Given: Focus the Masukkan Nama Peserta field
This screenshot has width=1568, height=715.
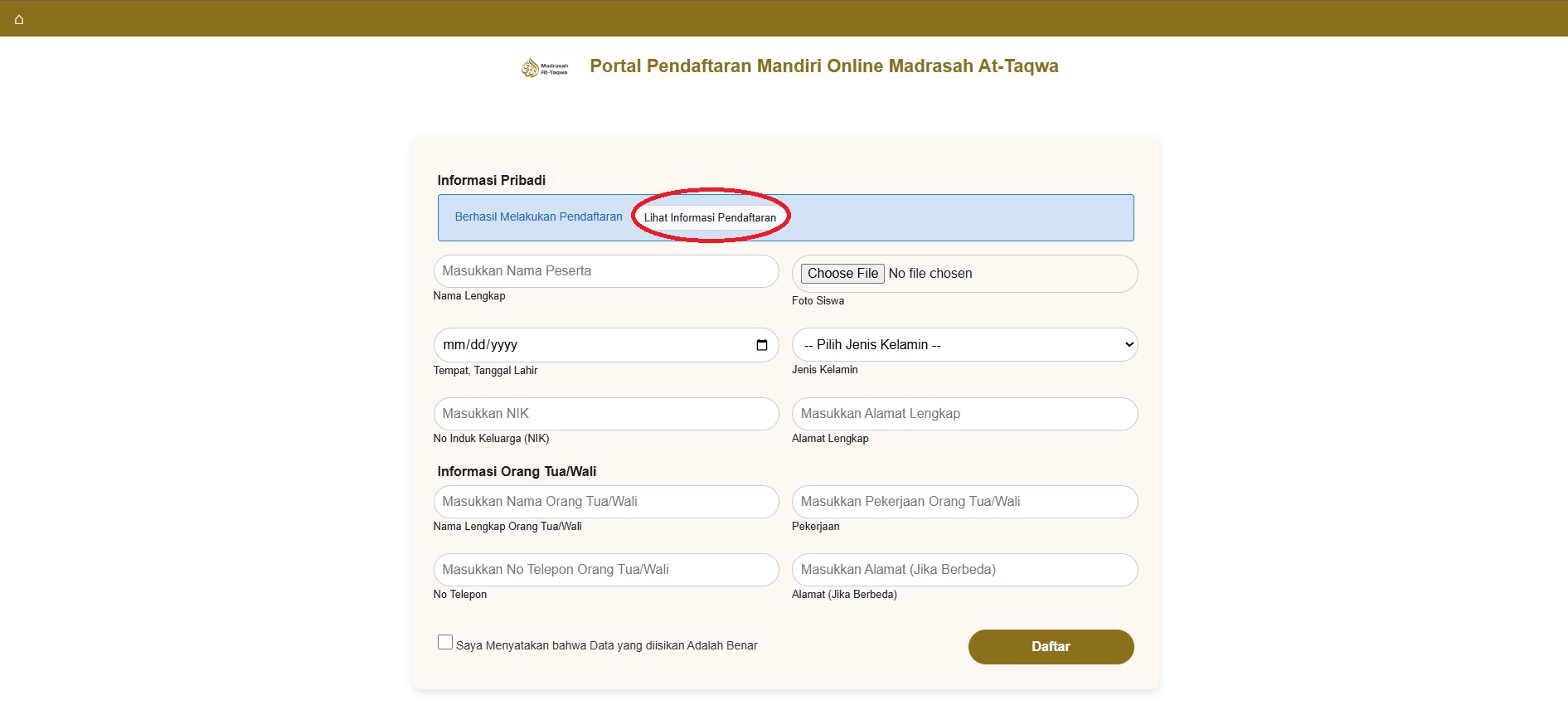Looking at the screenshot, I should (x=605, y=271).
